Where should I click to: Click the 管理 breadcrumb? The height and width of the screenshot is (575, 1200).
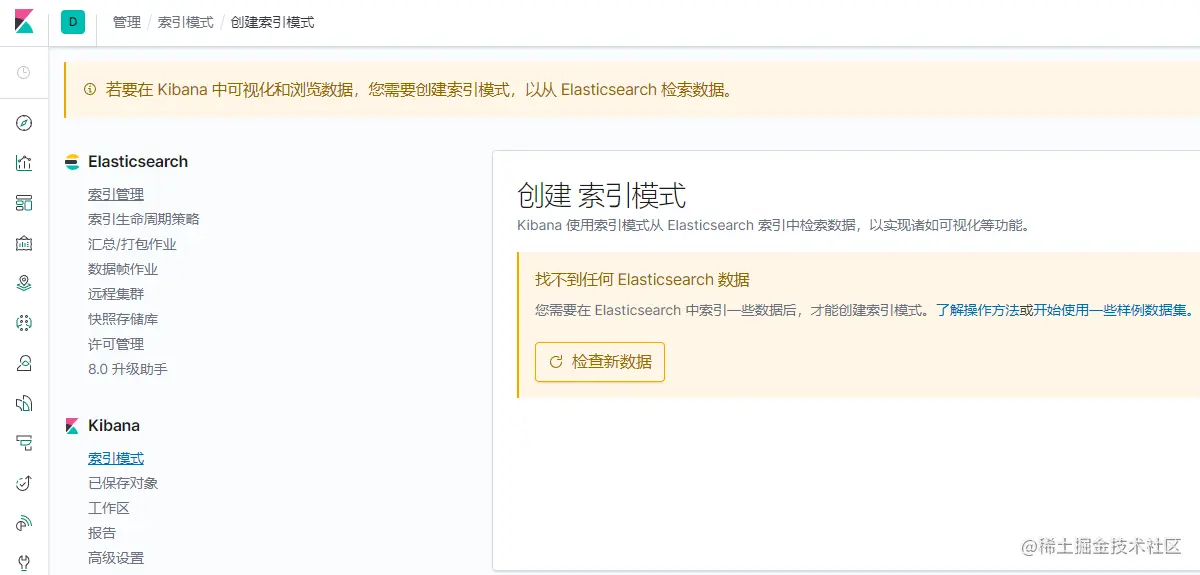127,22
